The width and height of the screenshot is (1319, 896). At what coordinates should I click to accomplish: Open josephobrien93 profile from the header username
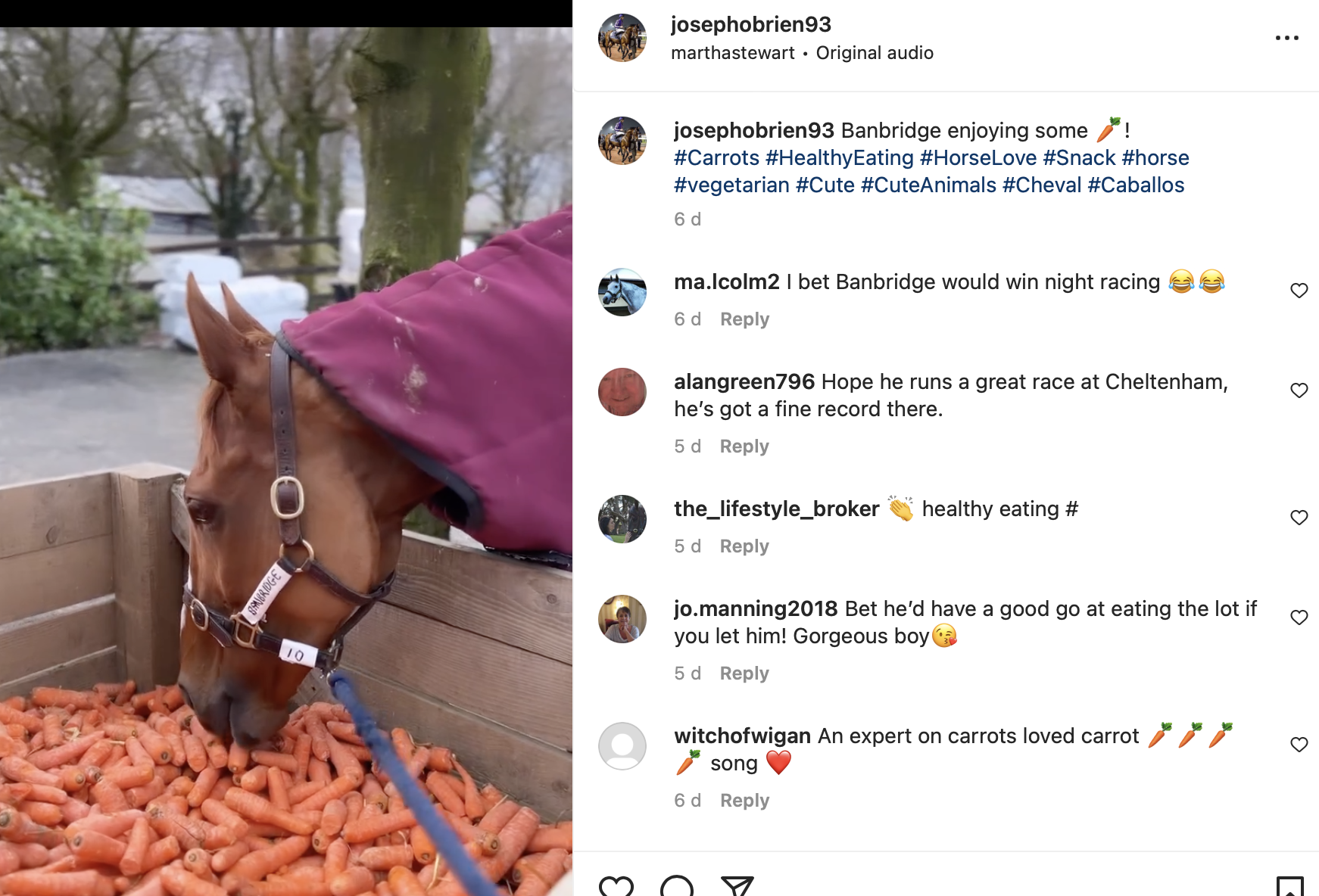click(750, 24)
